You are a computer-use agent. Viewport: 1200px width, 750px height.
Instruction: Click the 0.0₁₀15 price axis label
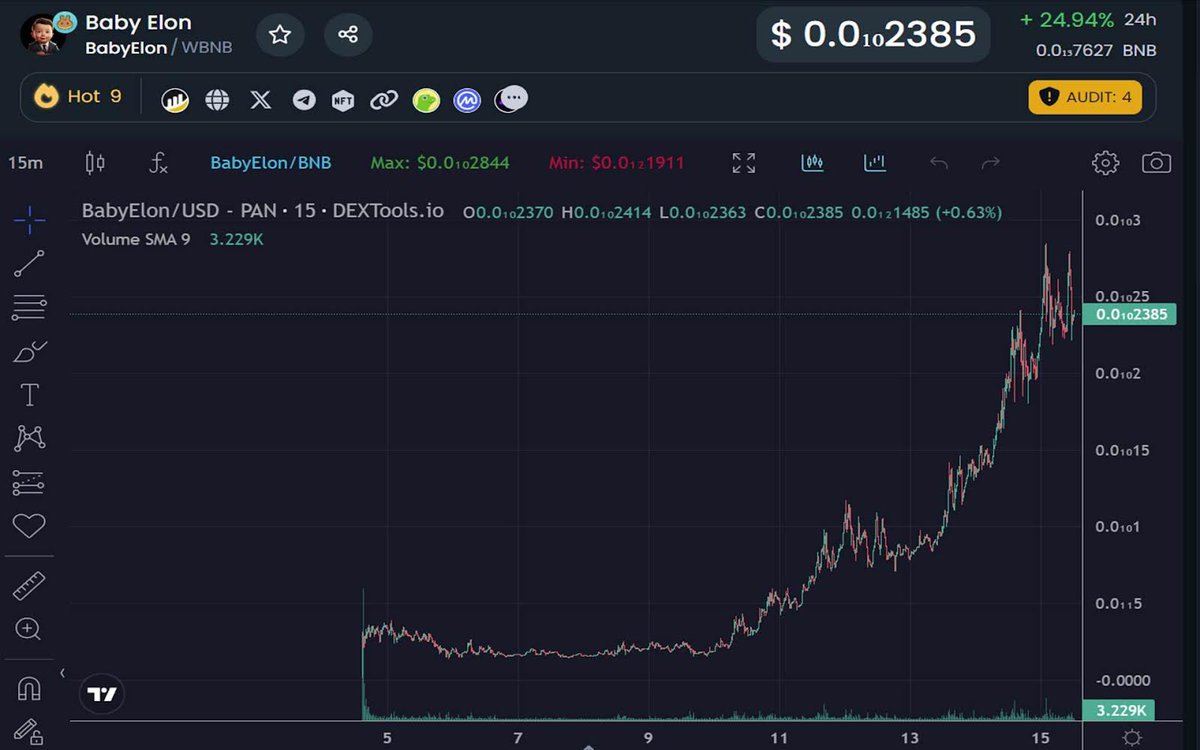click(1122, 450)
